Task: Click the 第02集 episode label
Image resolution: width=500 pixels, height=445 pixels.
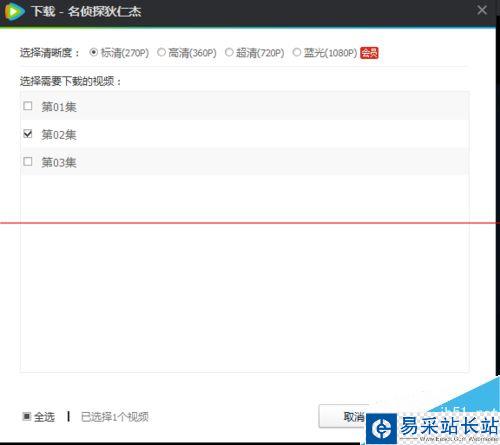Action: [x=59, y=135]
